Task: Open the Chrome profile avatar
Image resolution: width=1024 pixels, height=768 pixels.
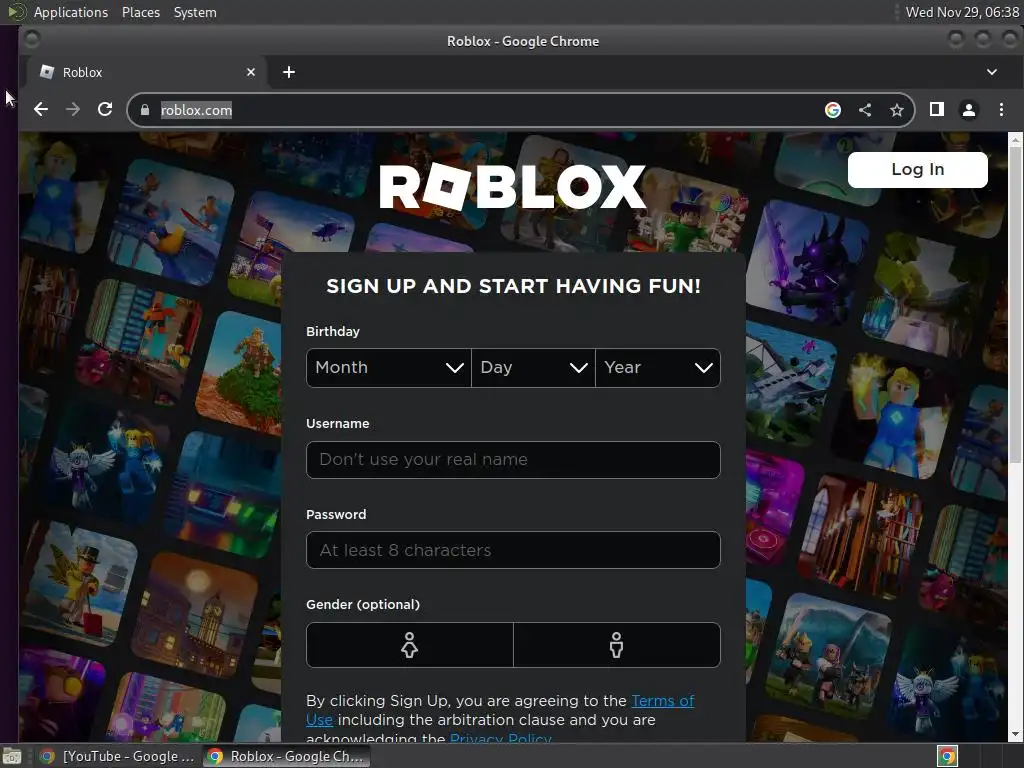Action: coord(969,110)
